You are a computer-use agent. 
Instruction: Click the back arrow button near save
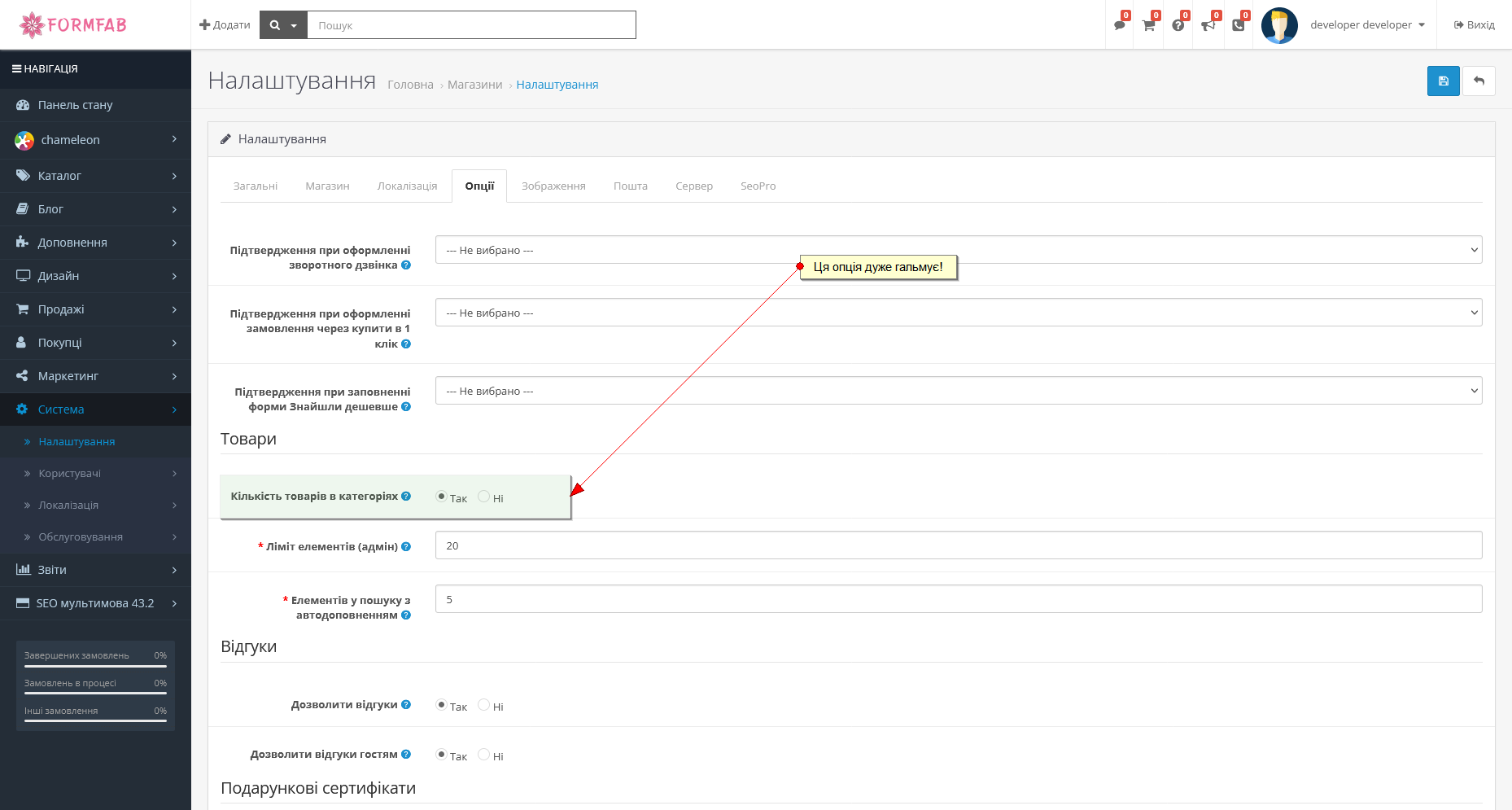(1479, 81)
